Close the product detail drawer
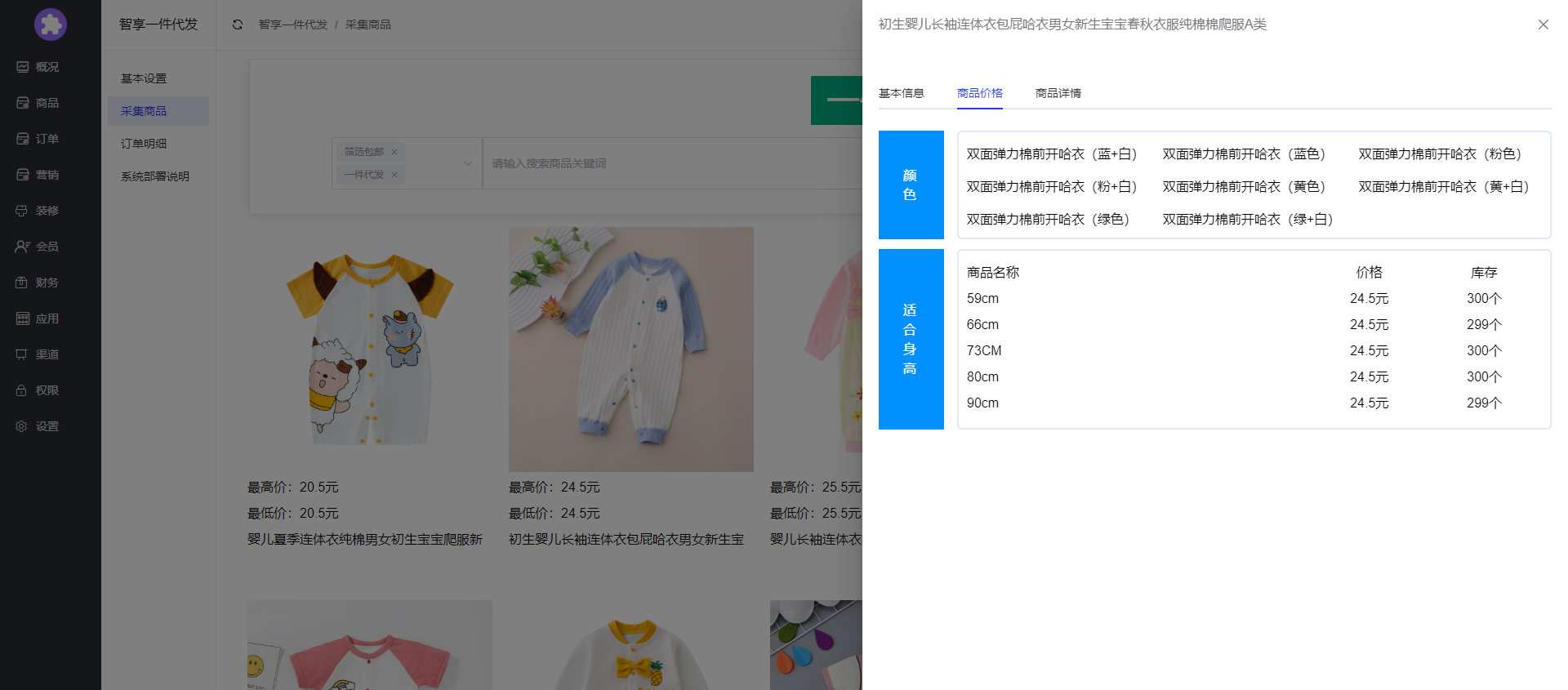The height and width of the screenshot is (690, 1568). (1543, 24)
